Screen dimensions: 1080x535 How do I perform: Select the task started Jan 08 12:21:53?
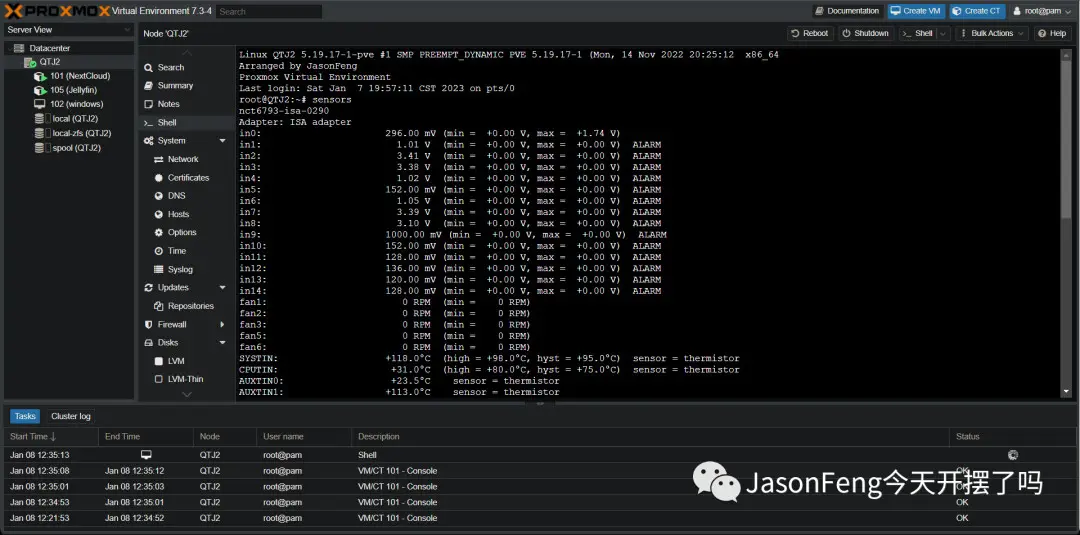click(539, 518)
